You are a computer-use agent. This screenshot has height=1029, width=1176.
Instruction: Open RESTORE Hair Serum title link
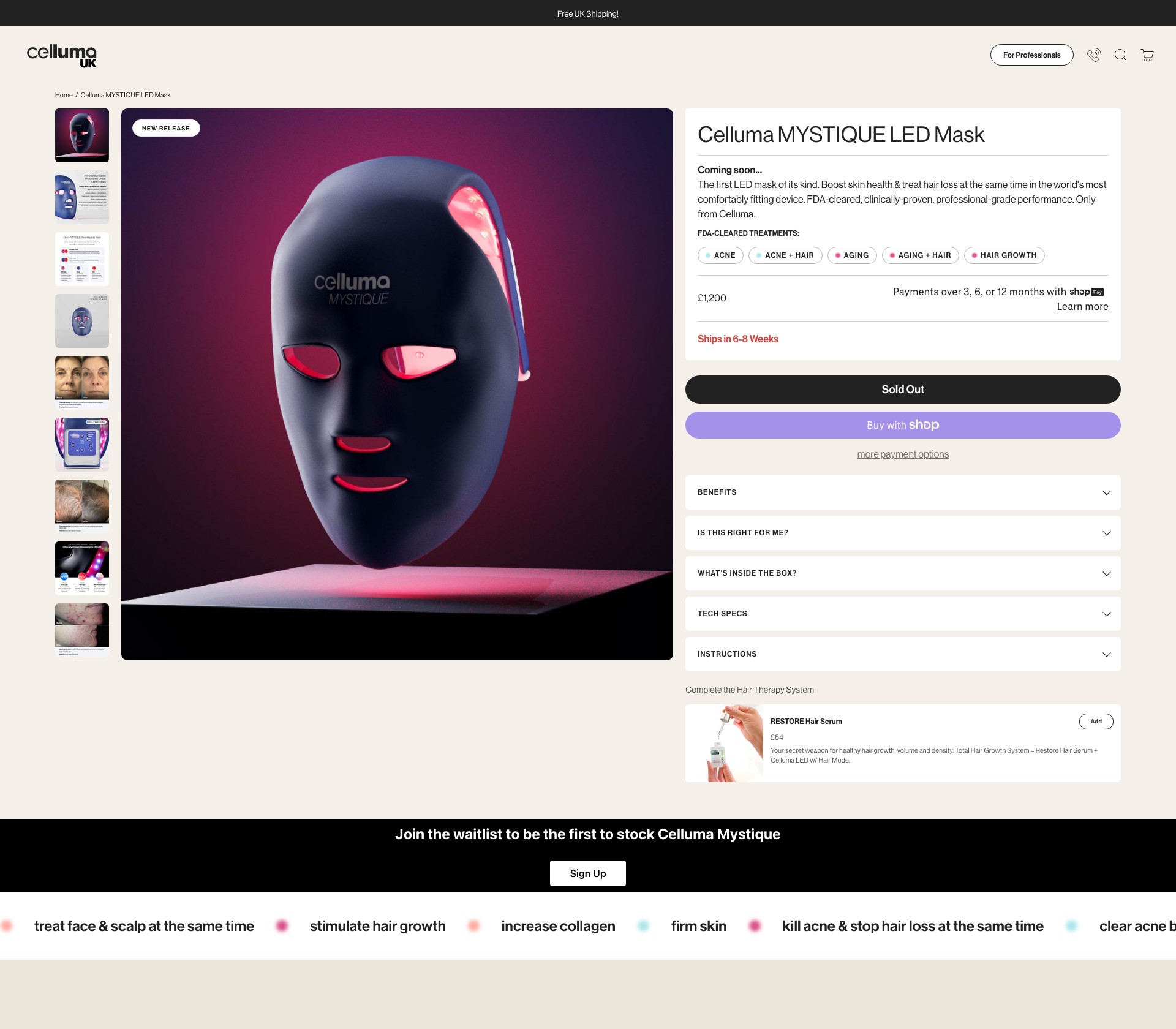[806, 722]
